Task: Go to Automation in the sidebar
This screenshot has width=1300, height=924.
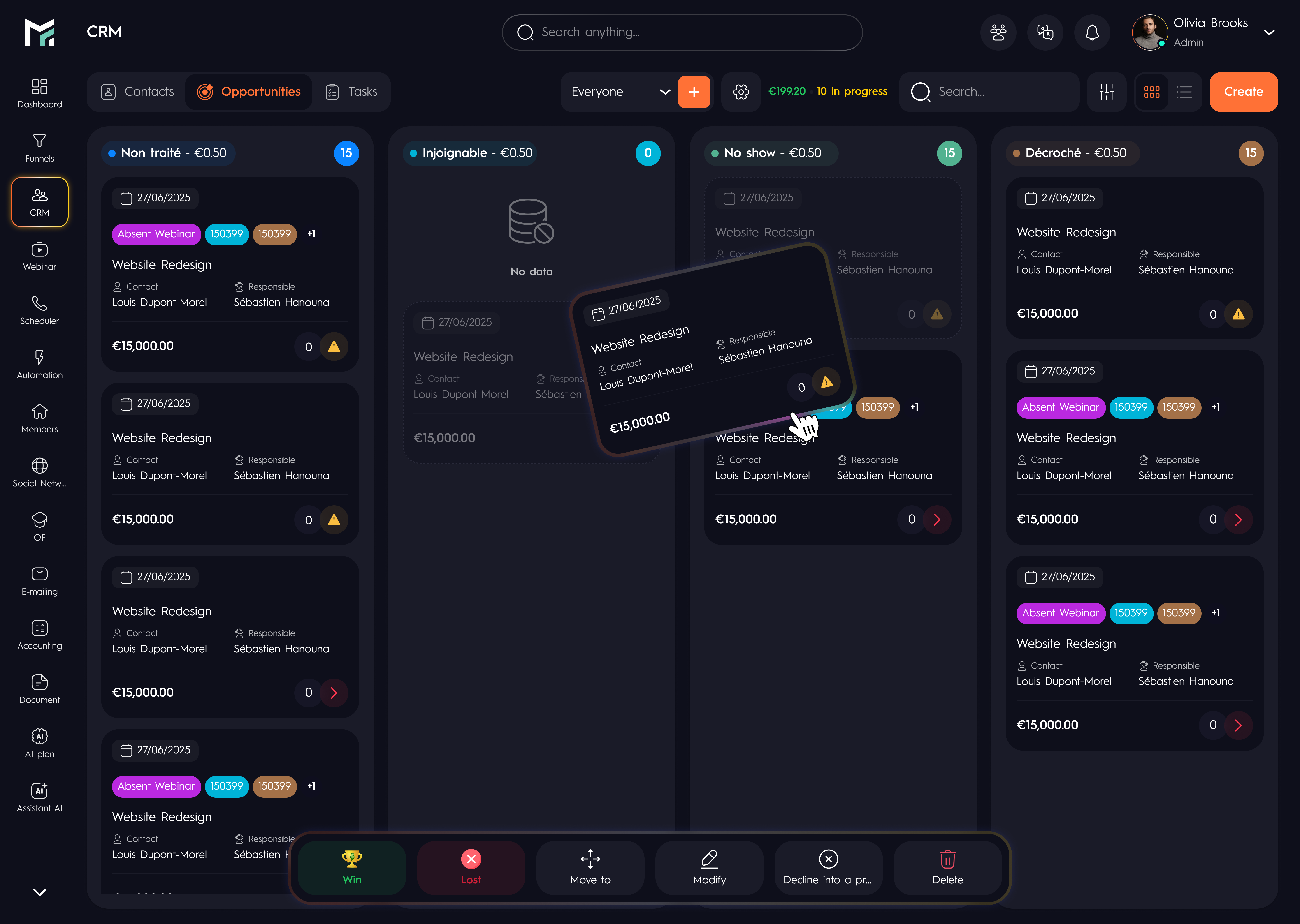Action: tap(39, 364)
